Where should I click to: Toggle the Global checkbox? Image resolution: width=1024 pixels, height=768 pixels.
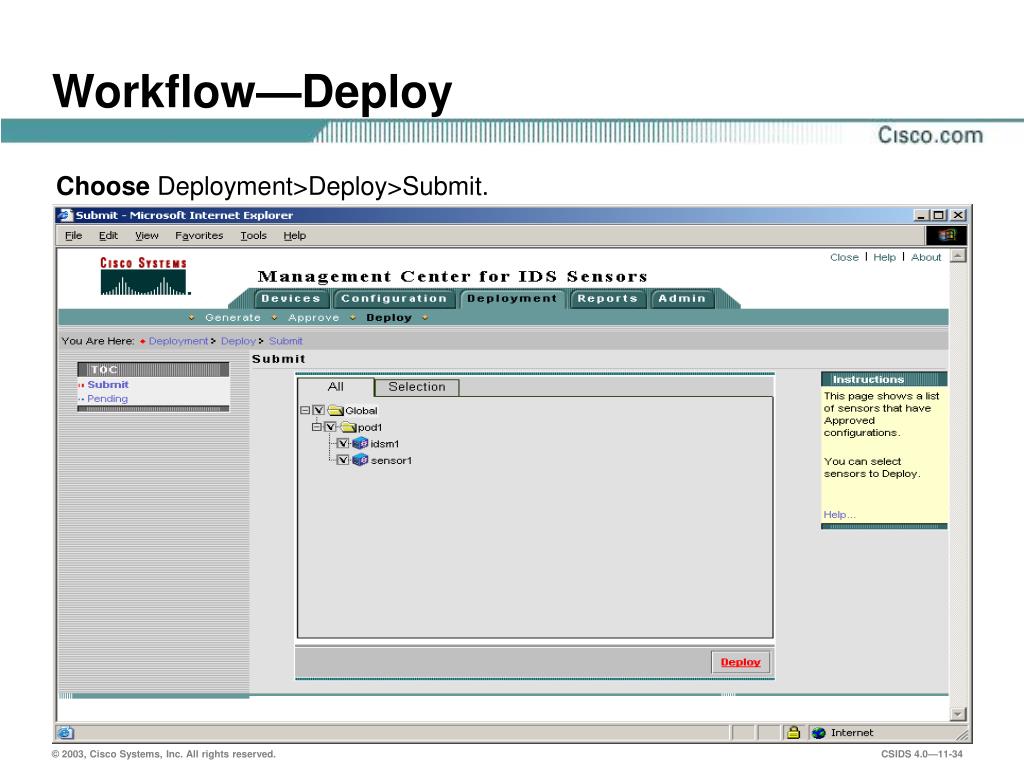click(319, 410)
